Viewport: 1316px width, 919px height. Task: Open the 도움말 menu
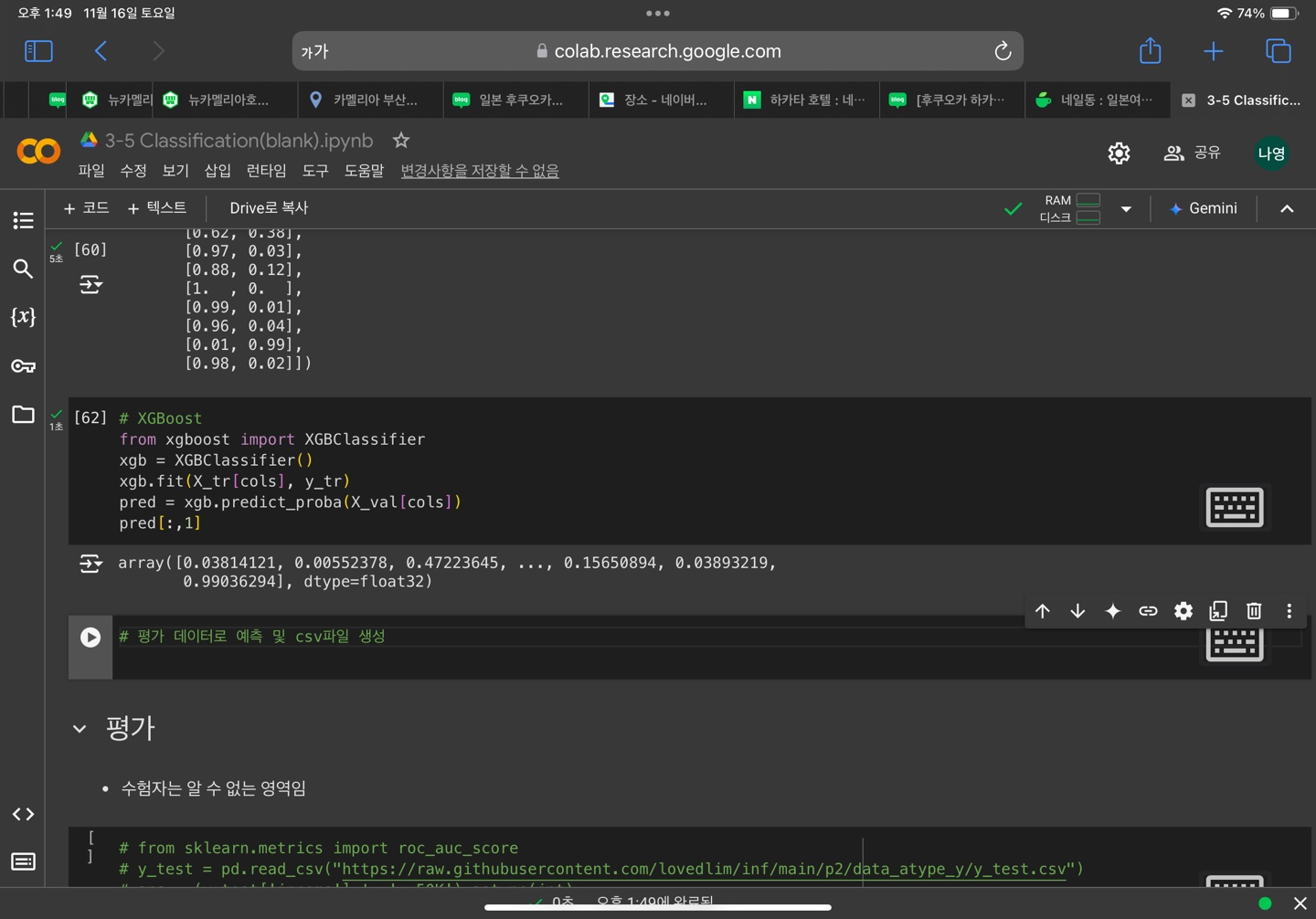point(364,171)
